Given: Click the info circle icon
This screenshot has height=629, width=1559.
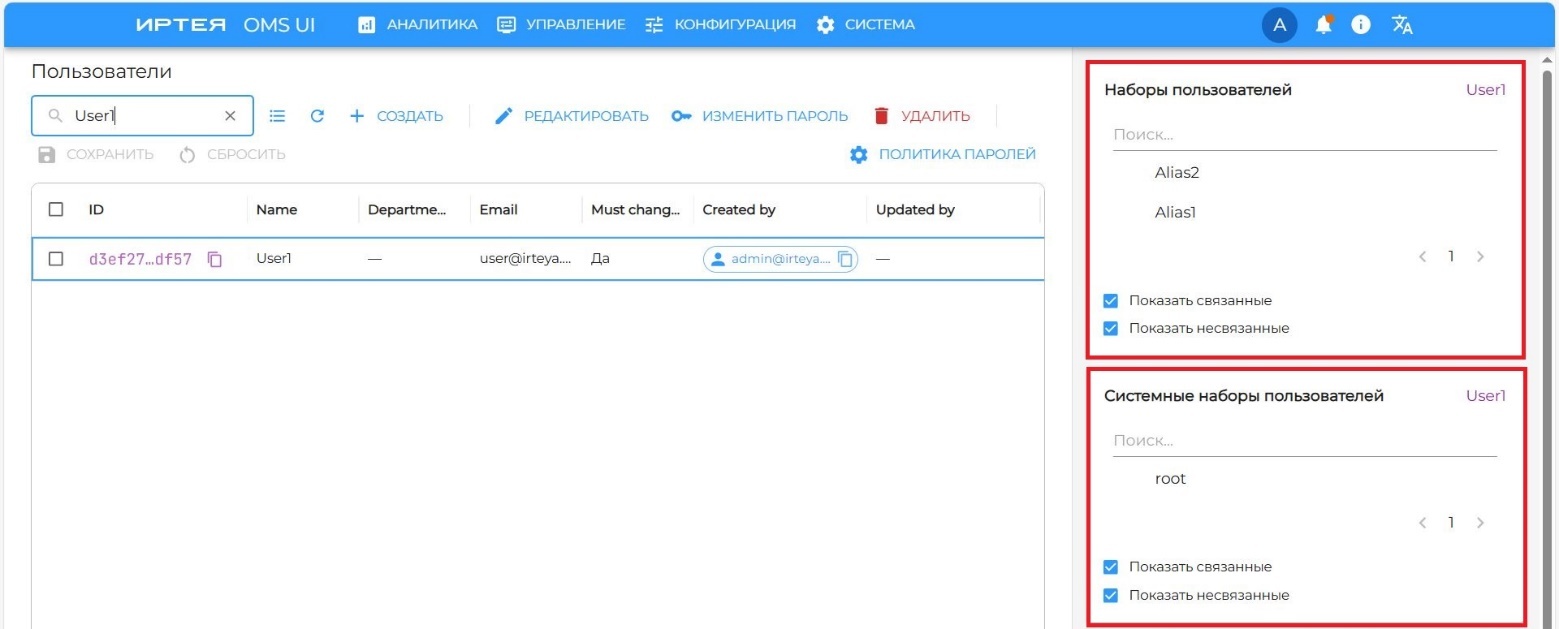Looking at the screenshot, I should [x=1360, y=25].
